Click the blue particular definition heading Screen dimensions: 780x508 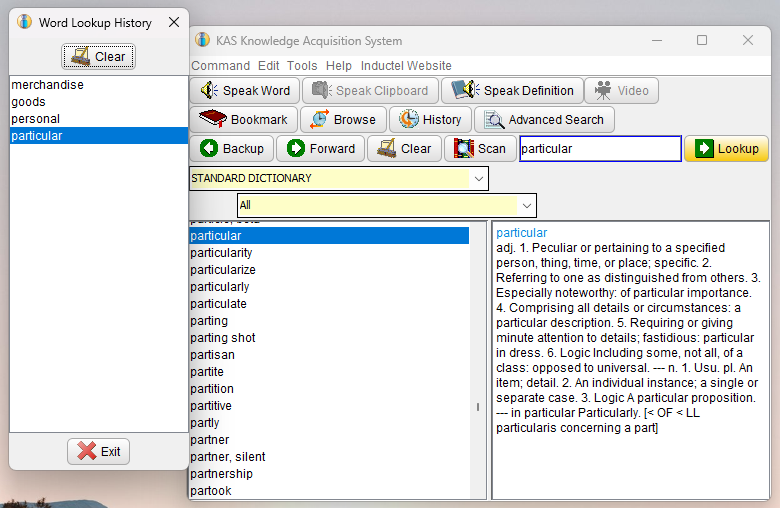[x=521, y=232]
